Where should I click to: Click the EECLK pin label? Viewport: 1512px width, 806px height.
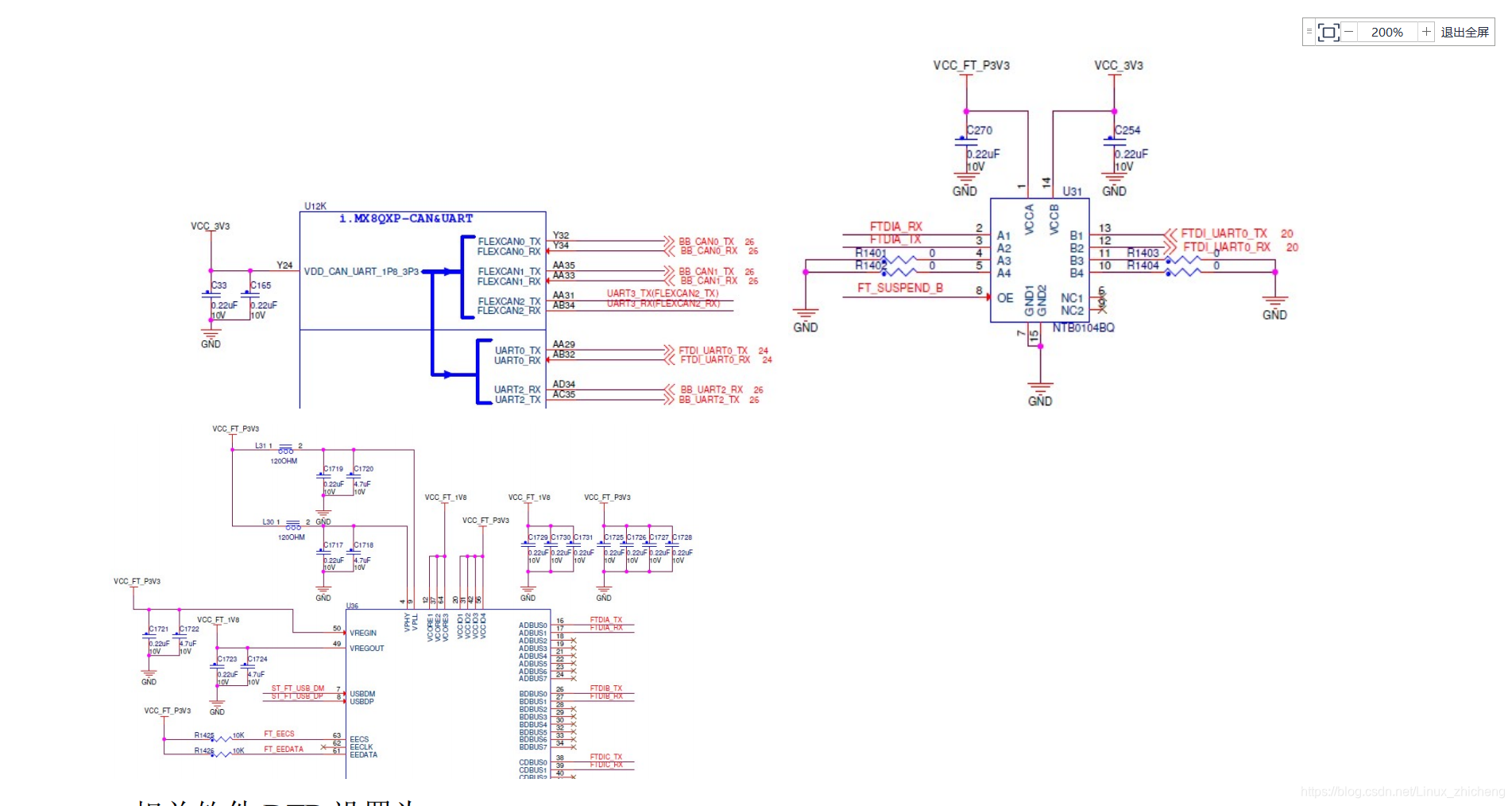(x=362, y=747)
